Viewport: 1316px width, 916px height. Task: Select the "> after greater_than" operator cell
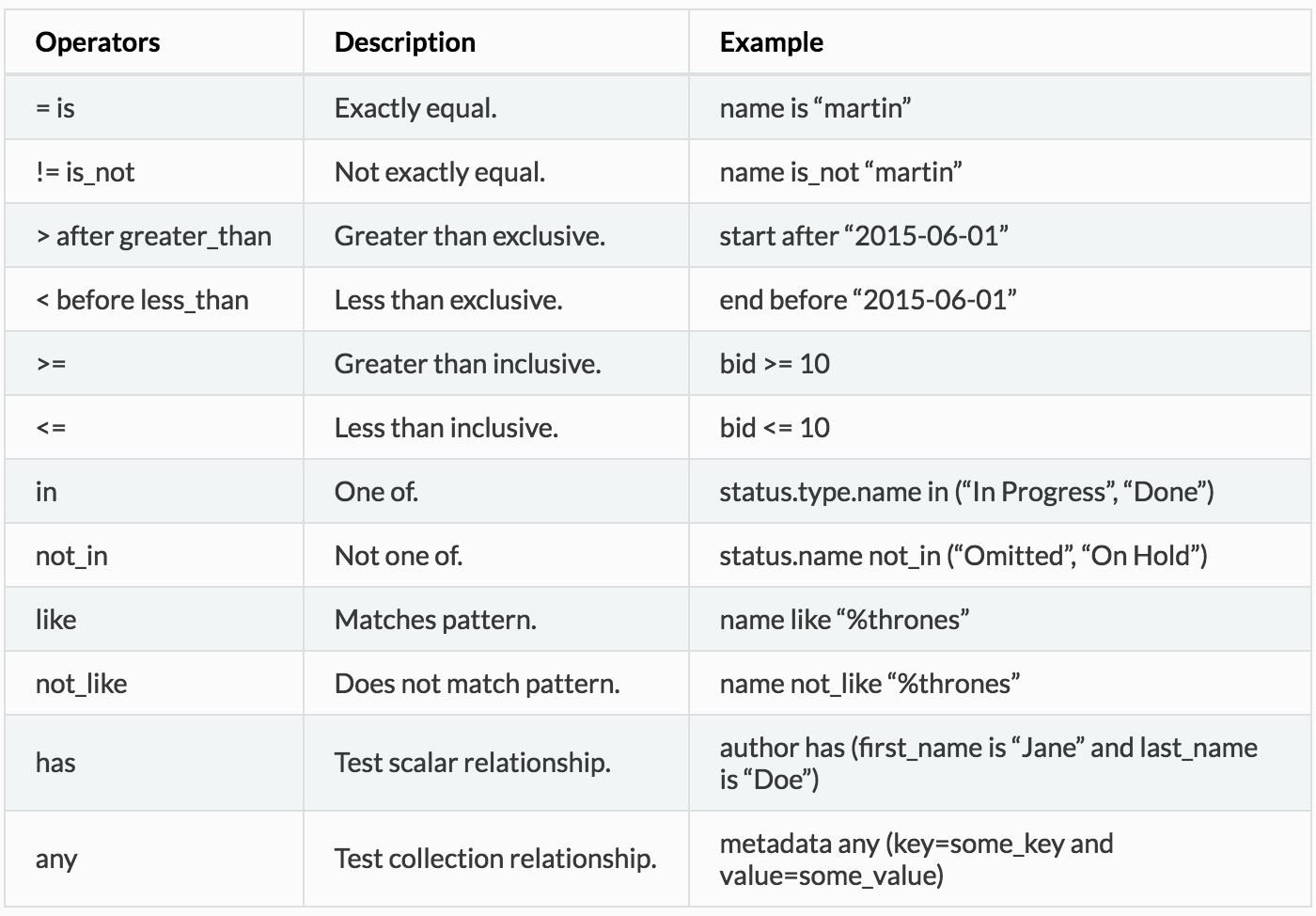pyautogui.click(x=154, y=236)
